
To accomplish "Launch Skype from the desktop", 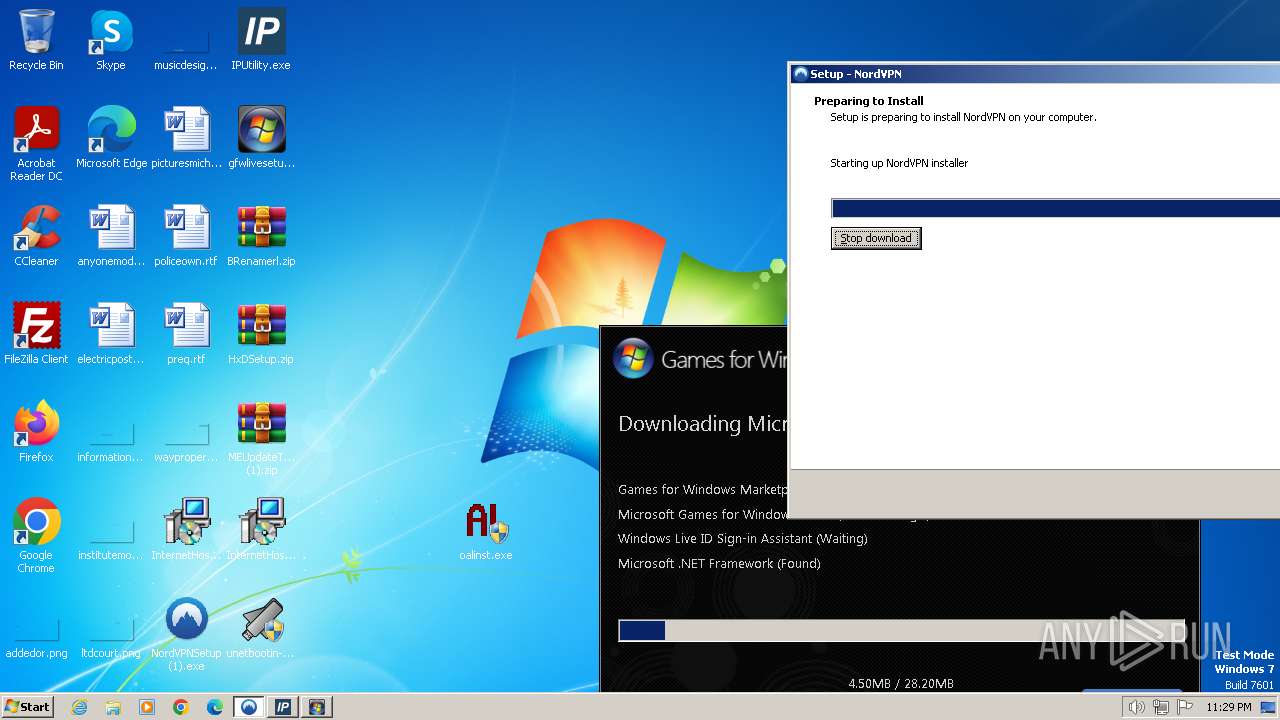I will click(x=111, y=40).
